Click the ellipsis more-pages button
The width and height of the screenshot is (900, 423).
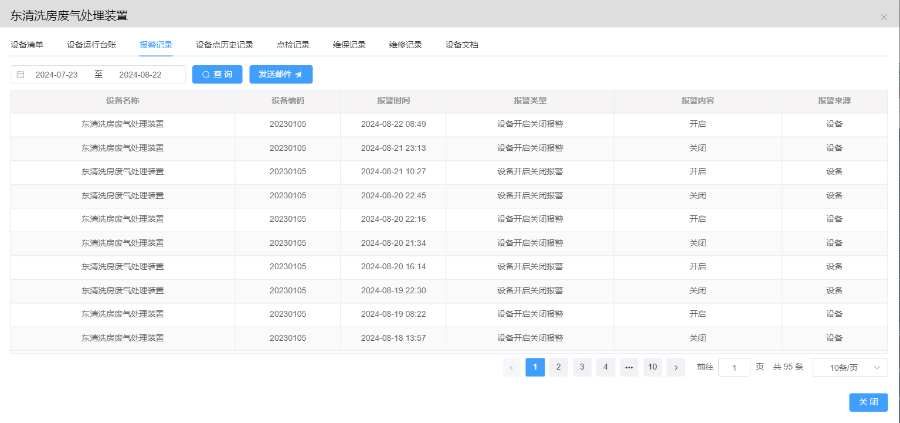pos(629,367)
